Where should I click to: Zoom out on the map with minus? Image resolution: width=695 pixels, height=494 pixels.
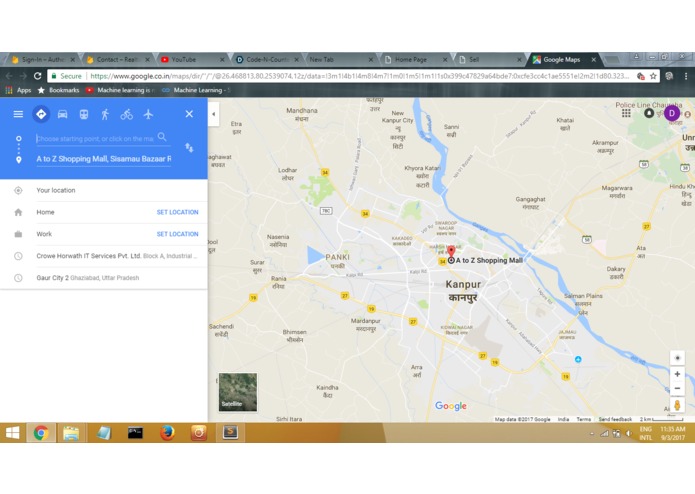click(677, 389)
